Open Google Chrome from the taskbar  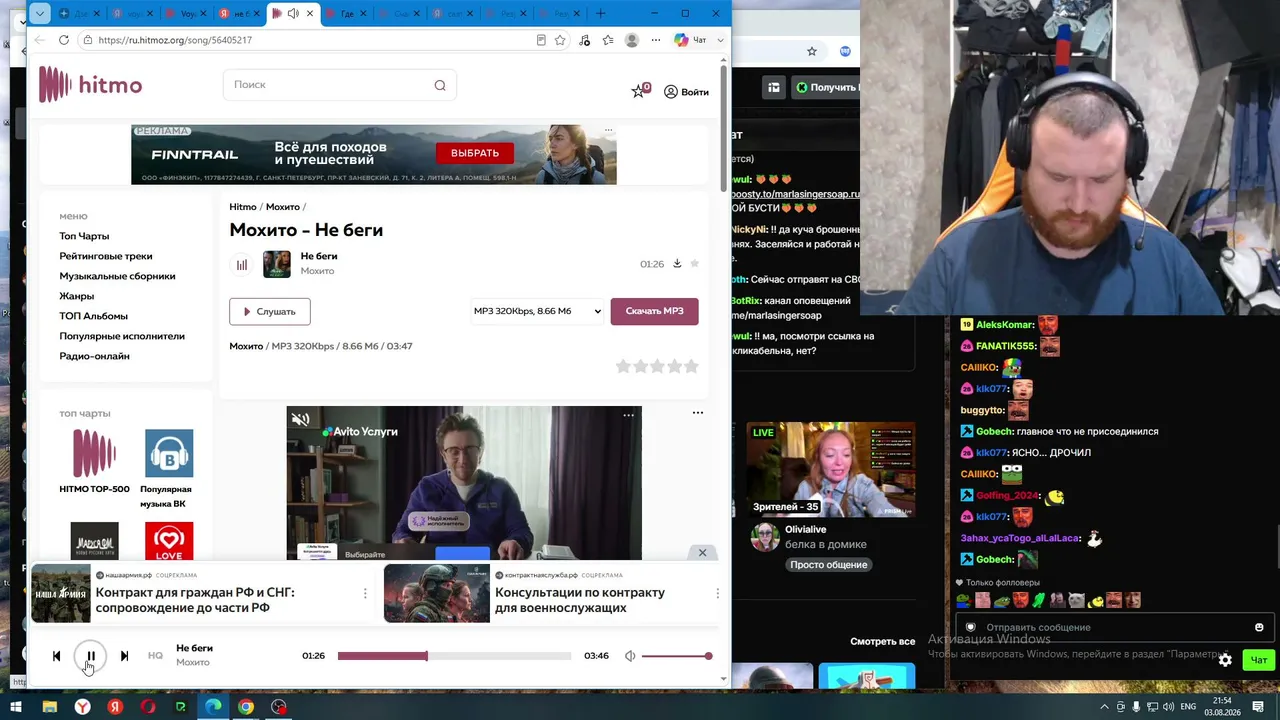coord(246,707)
